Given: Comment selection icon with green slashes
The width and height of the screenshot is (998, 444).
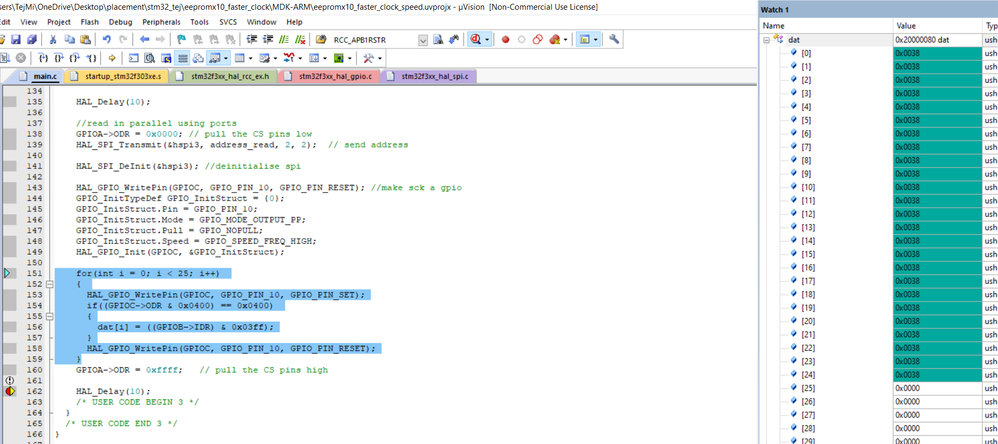Looking at the screenshot, I should point(284,39).
